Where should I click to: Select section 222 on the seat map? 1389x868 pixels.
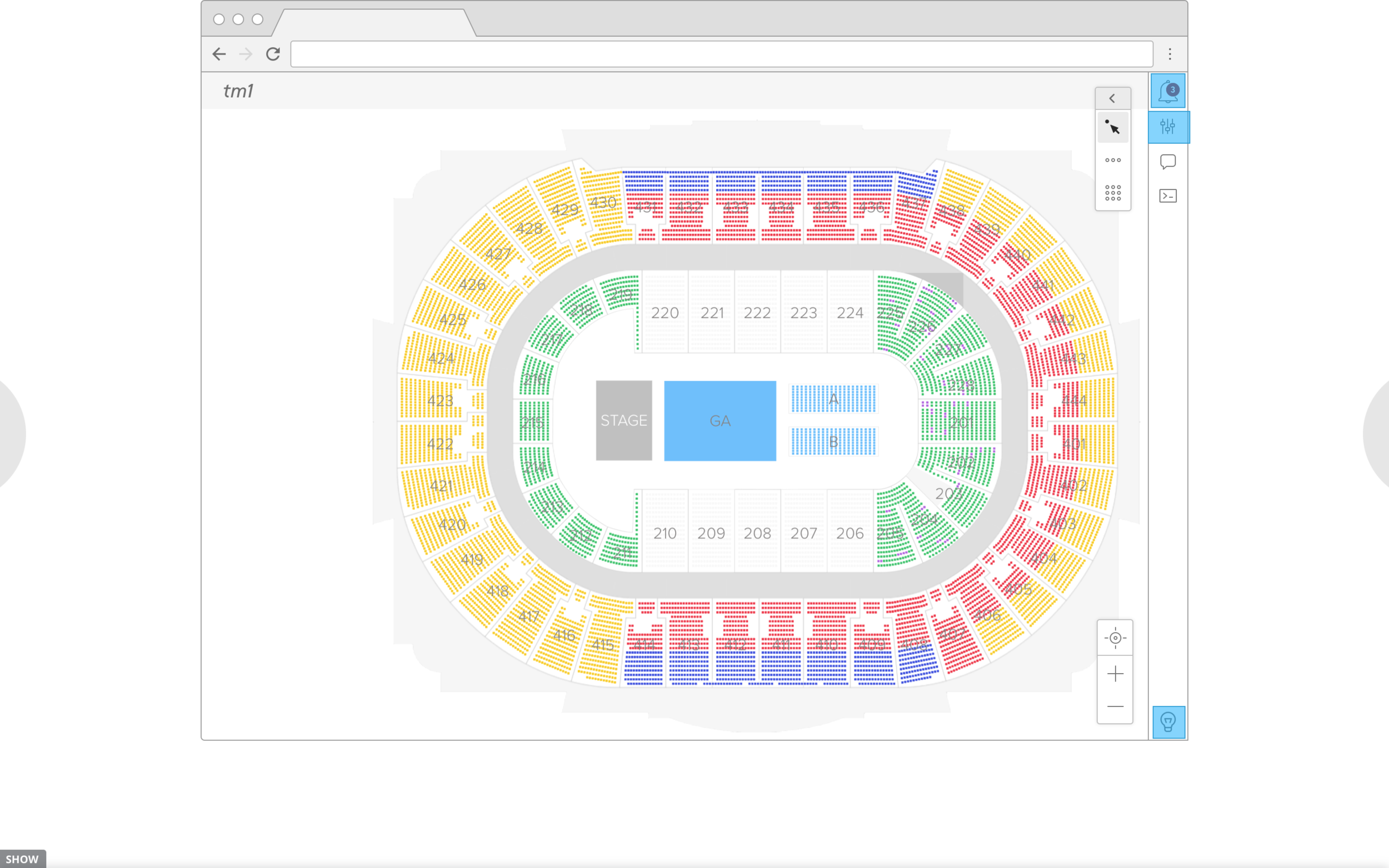(757, 312)
